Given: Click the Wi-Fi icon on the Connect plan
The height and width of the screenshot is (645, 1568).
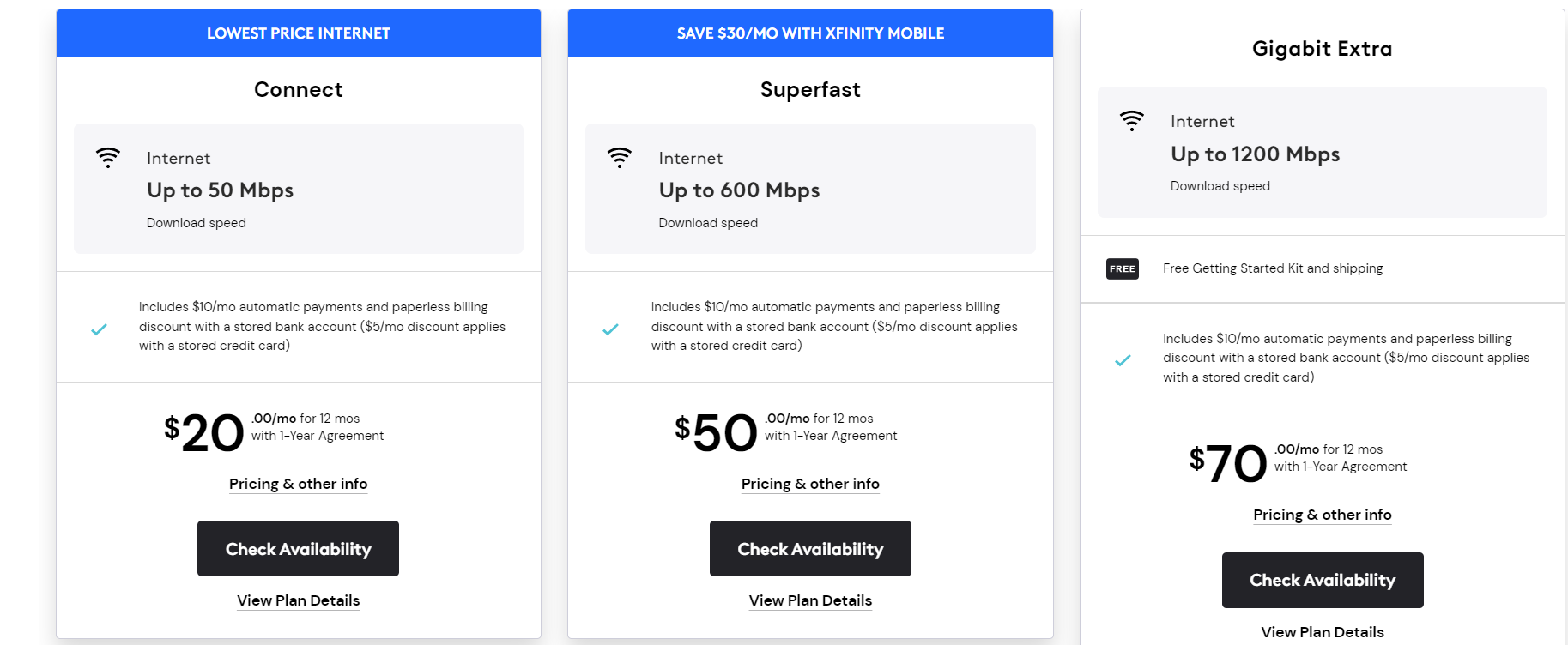Looking at the screenshot, I should [x=108, y=158].
